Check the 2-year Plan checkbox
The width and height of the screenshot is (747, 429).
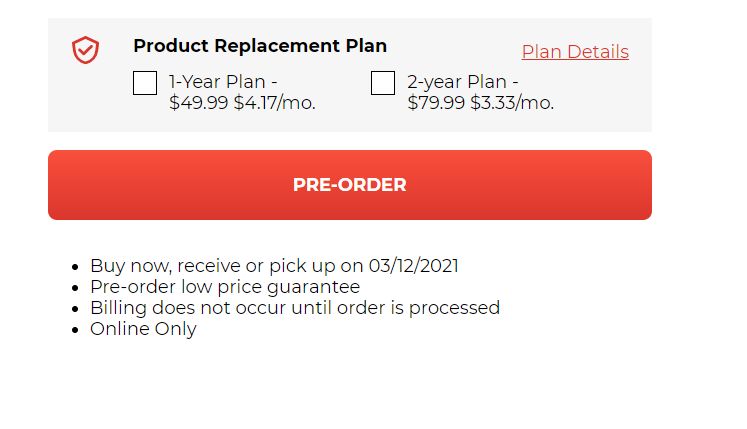[383, 83]
